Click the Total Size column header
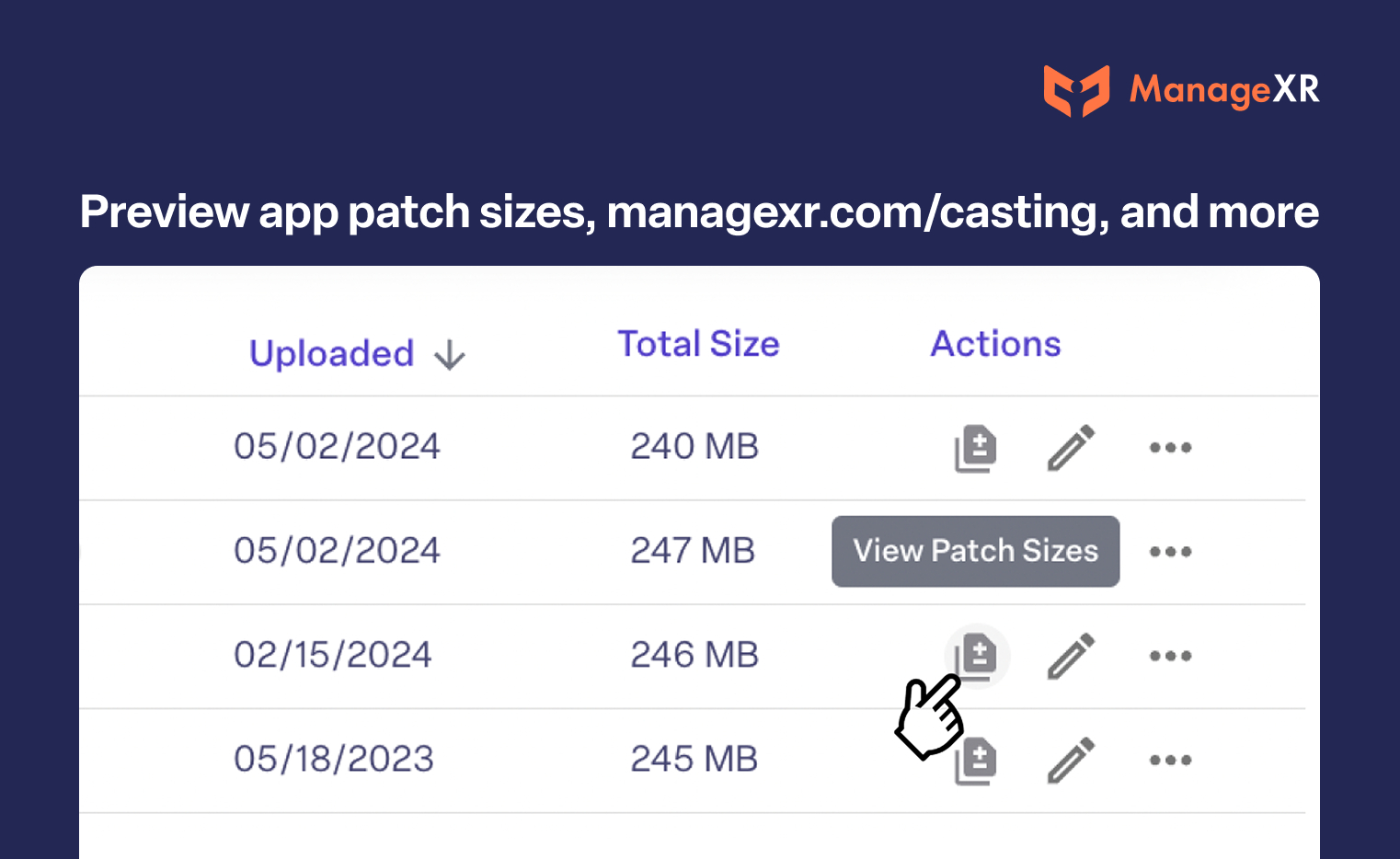 pyautogui.click(x=698, y=344)
